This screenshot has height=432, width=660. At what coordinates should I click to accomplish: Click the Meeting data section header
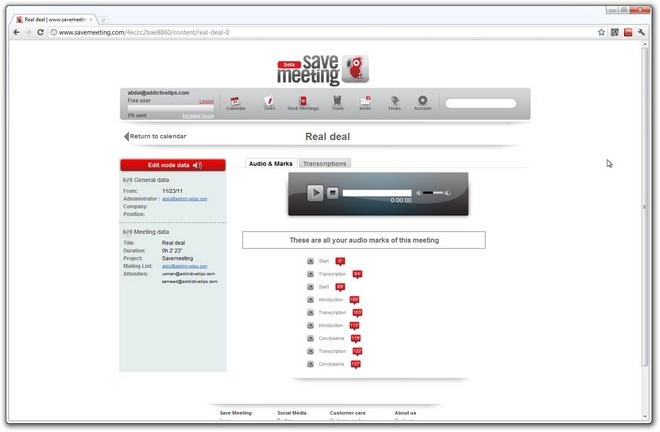click(146, 232)
